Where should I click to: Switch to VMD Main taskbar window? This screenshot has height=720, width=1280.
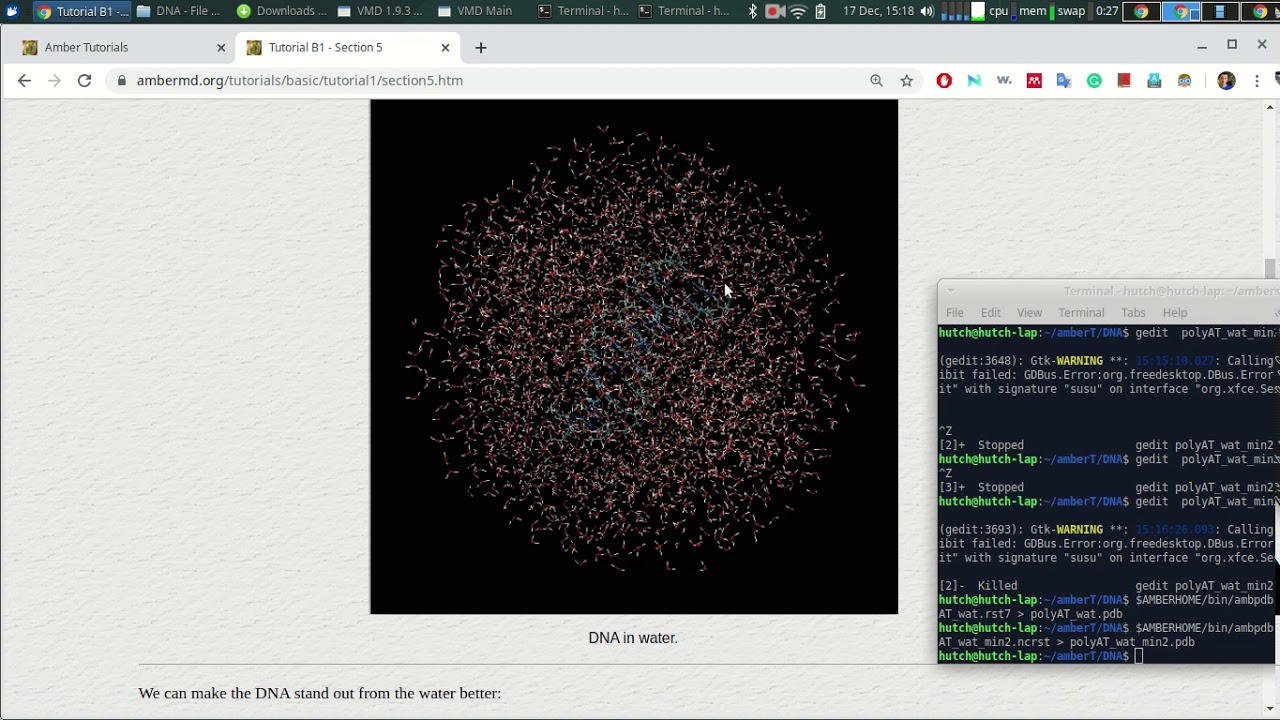click(x=482, y=11)
